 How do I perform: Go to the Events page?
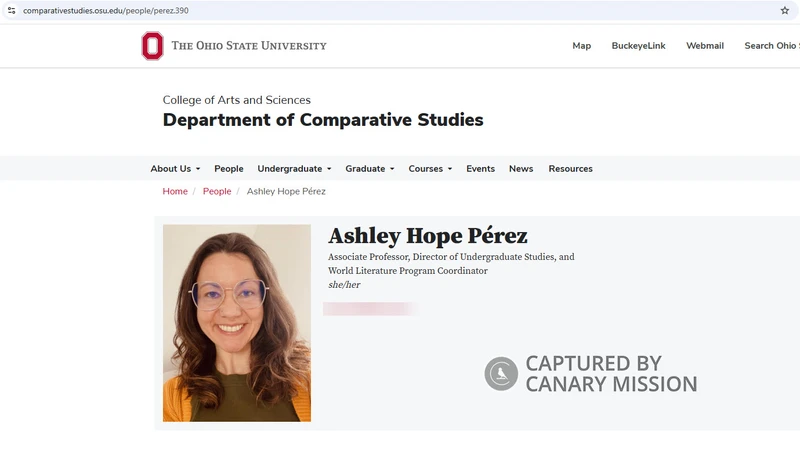tap(480, 169)
